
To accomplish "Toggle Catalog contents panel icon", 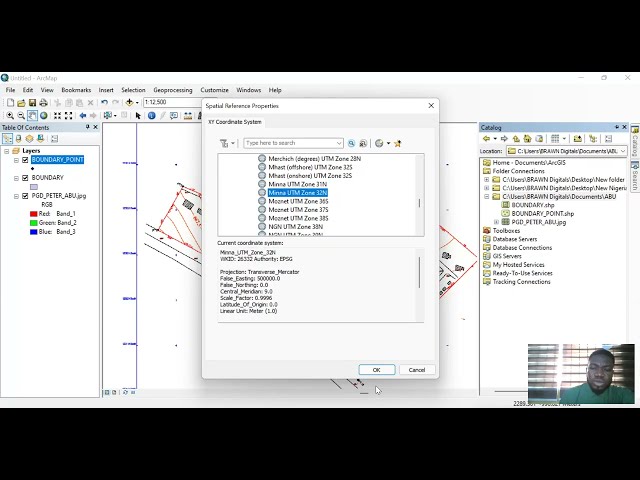I will point(593,139).
